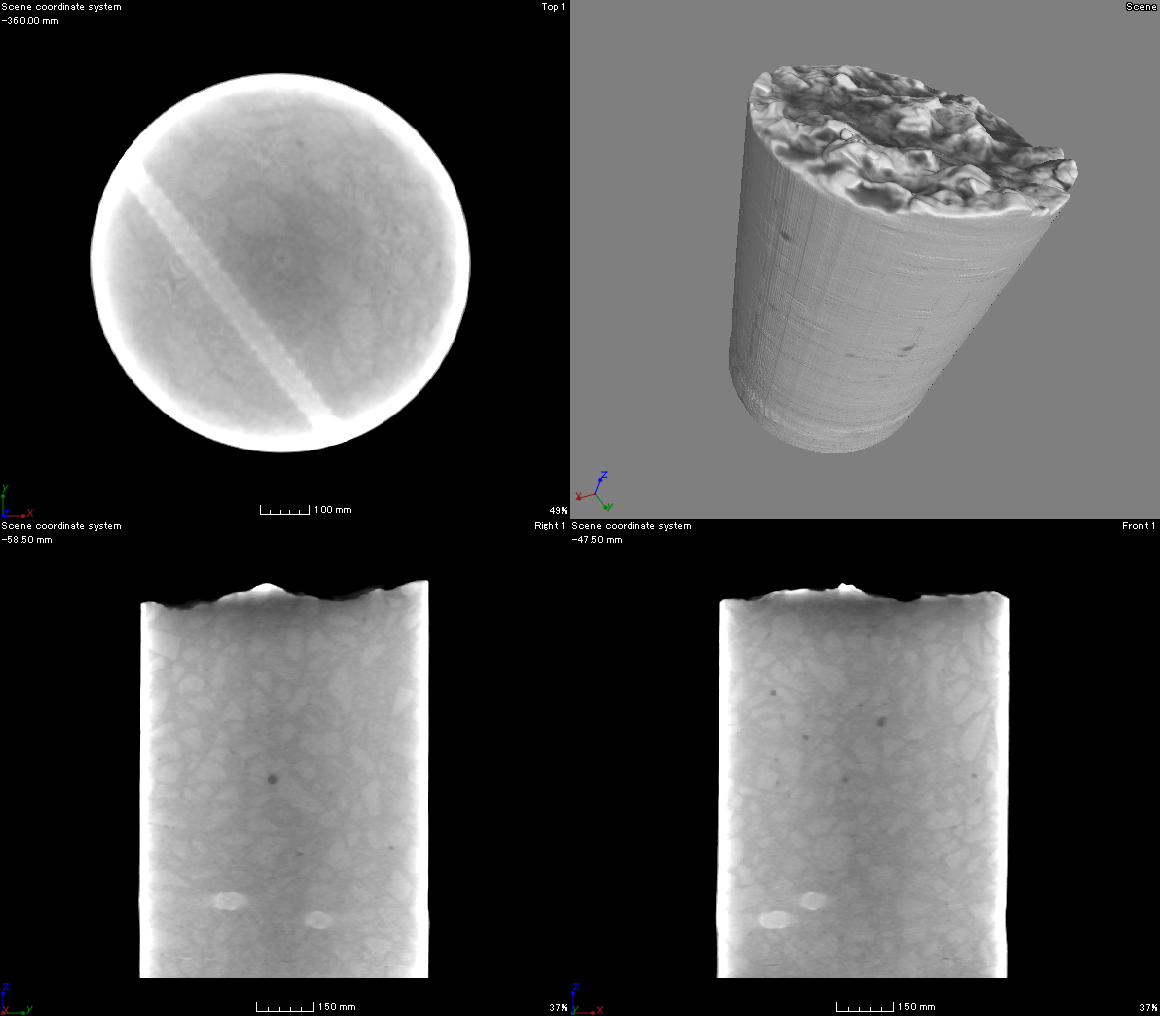Click the blue Z axis arrow on the 3D Scene gizmo
The image size is (1160, 1016).
[x=601, y=480]
